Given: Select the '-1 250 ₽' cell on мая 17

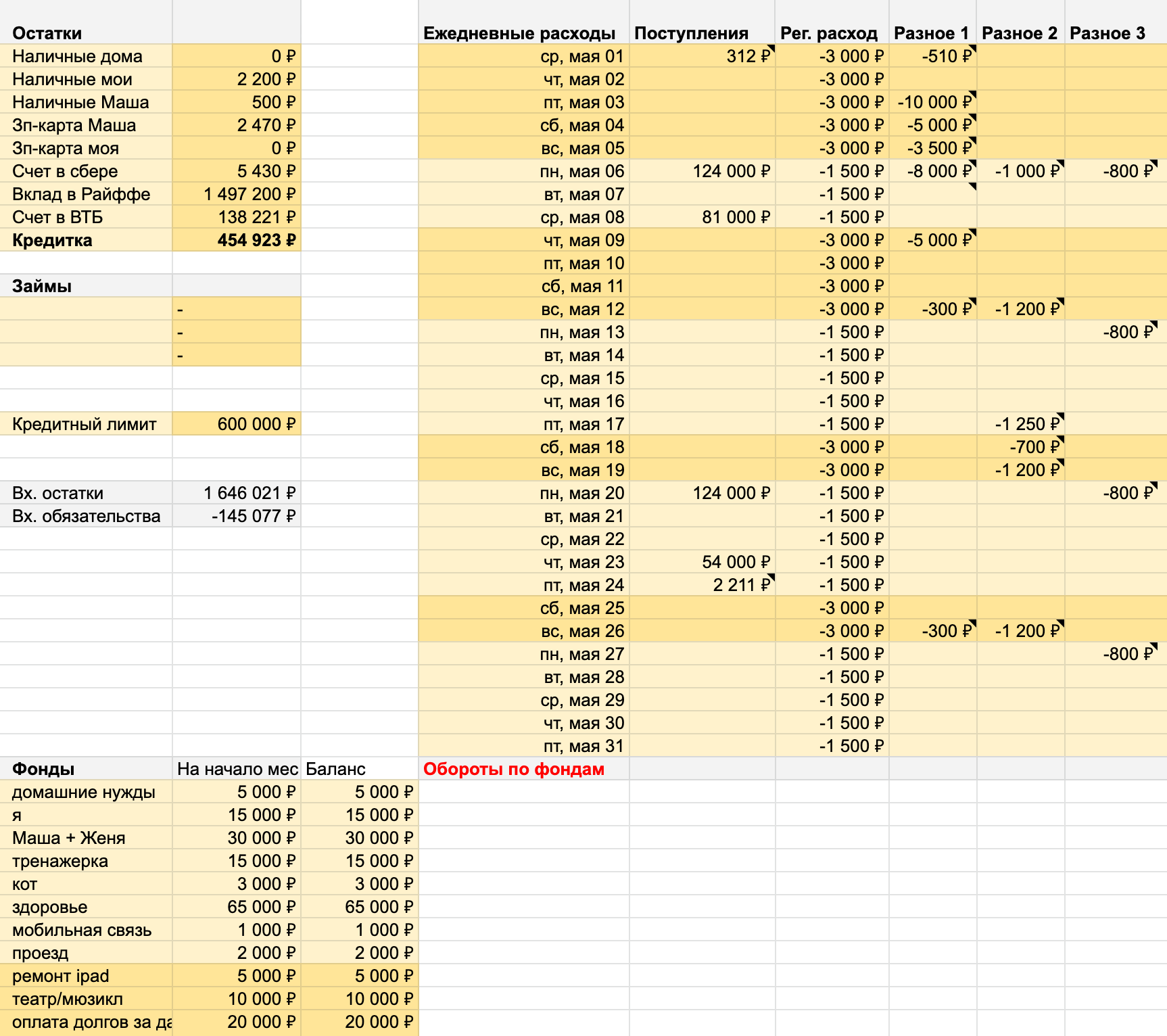Looking at the screenshot, I should (1021, 424).
